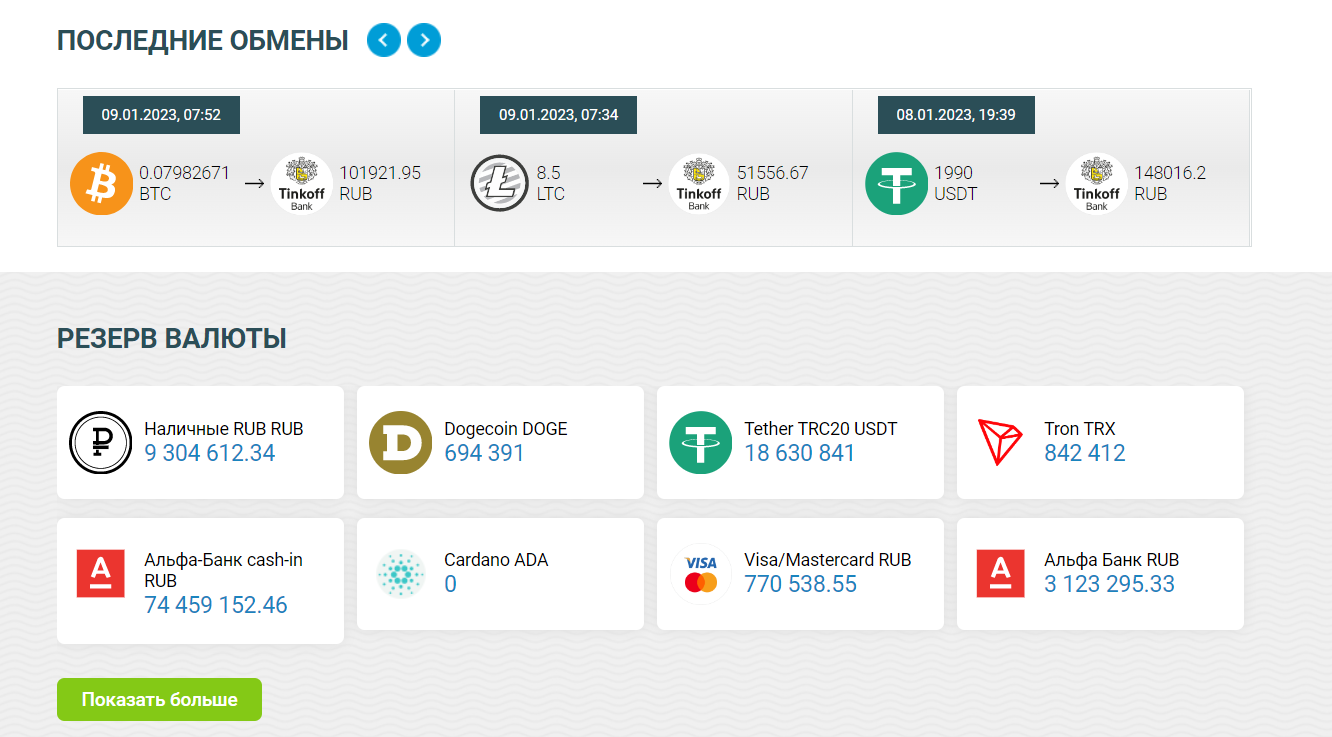Click the Litecoin coin icon
1332x737 pixels.
pyautogui.click(x=498, y=183)
